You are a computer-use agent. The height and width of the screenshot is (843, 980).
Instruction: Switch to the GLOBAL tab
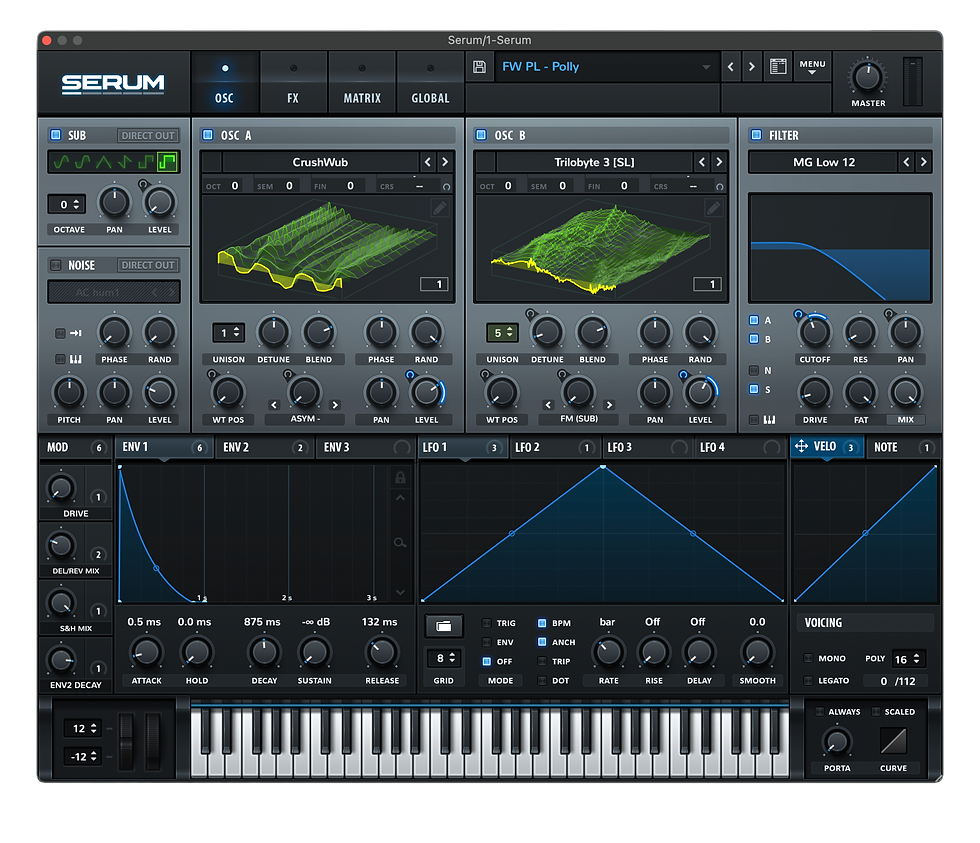[x=430, y=82]
